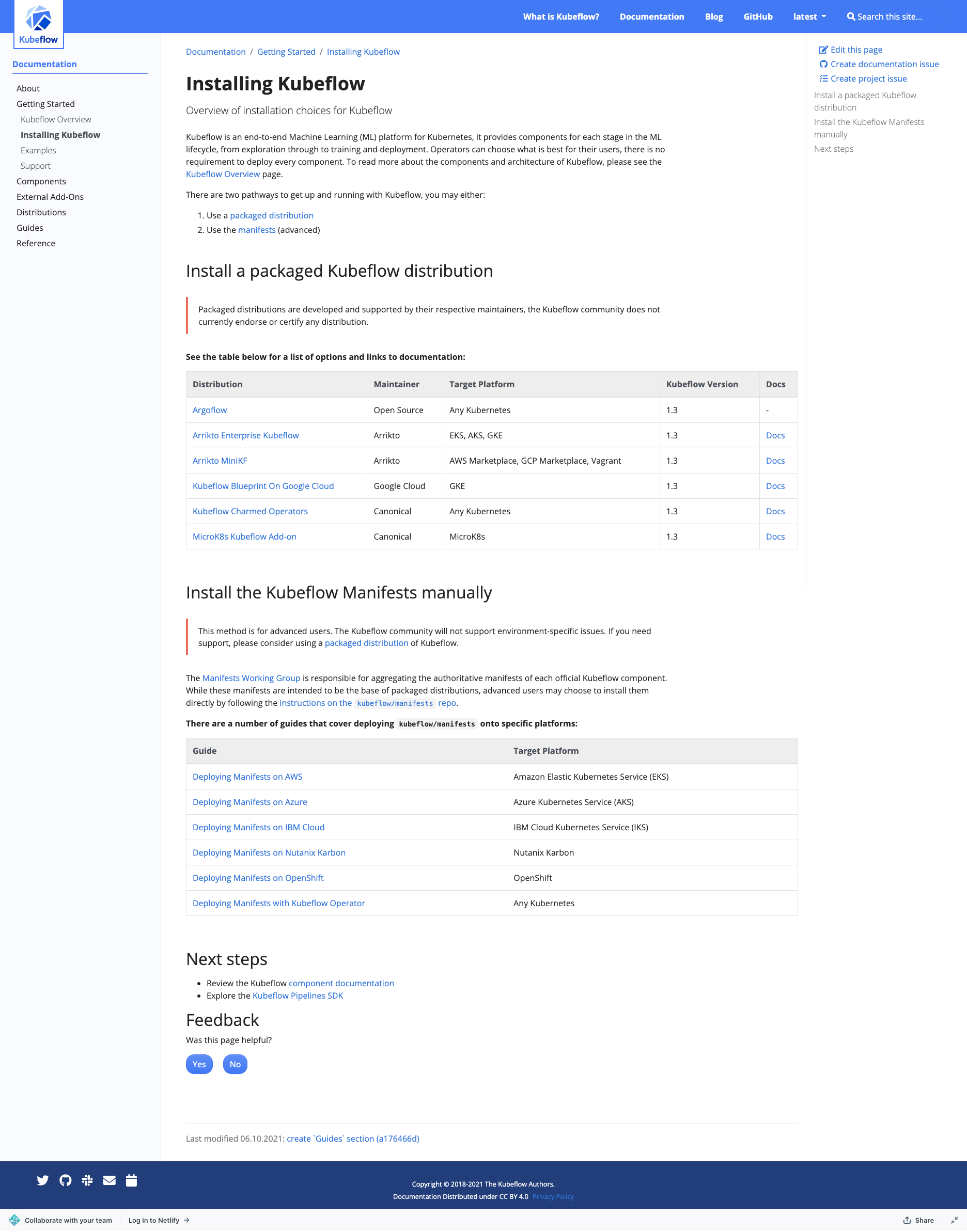
Task: Click the Slack icon in the footer
Action: point(87,1180)
